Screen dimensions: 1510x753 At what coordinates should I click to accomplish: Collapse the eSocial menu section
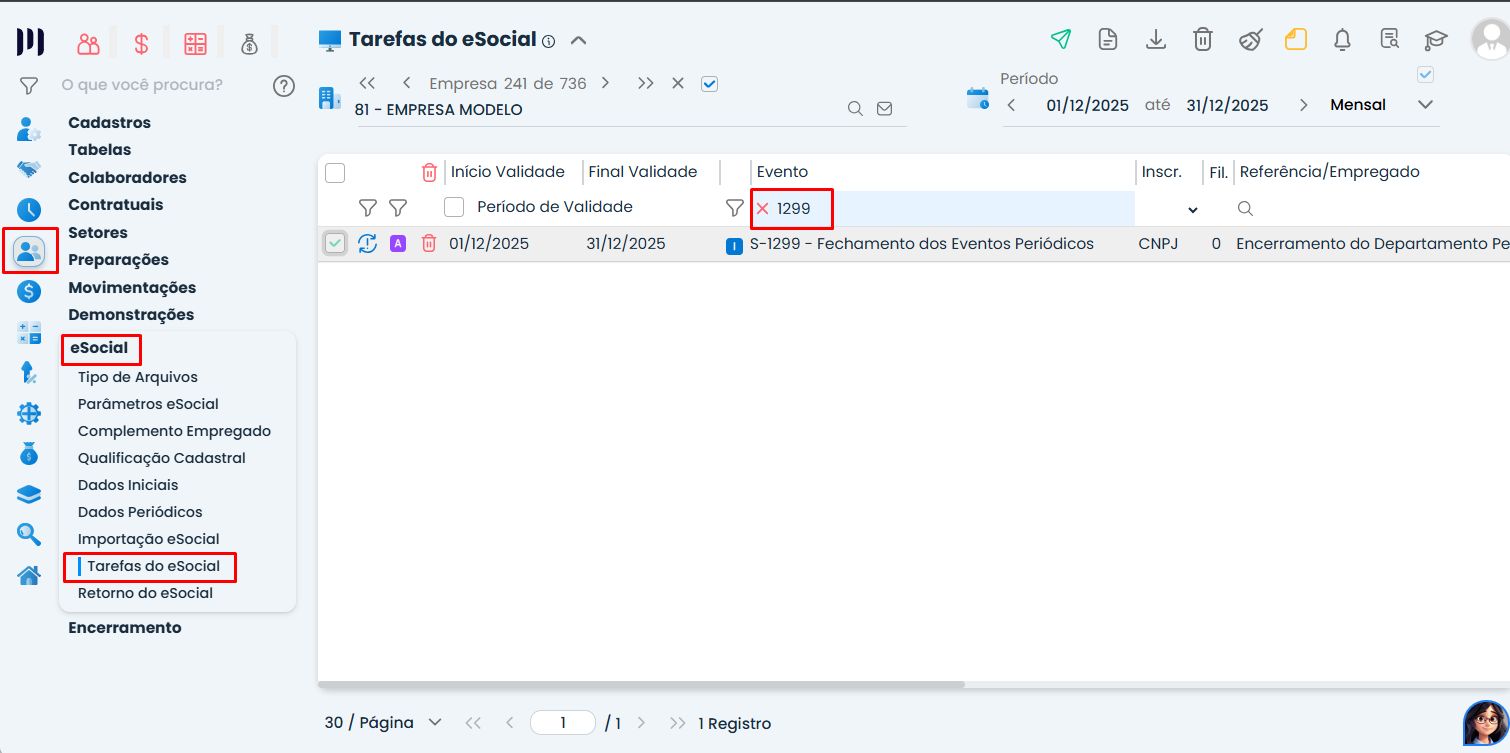[x=99, y=348]
